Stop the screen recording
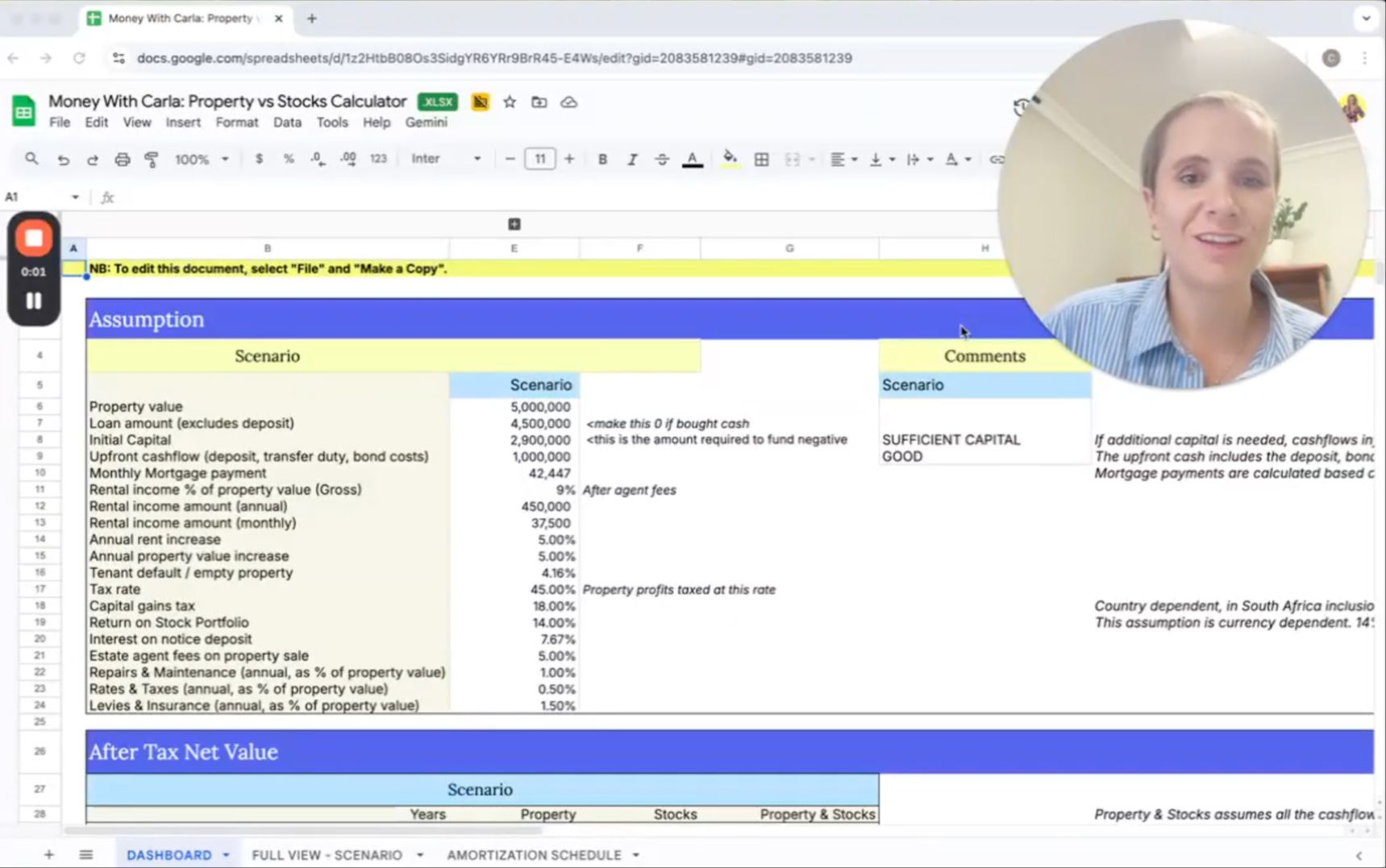Image resolution: width=1386 pixels, height=868 pixels. [x=34, y=239]
